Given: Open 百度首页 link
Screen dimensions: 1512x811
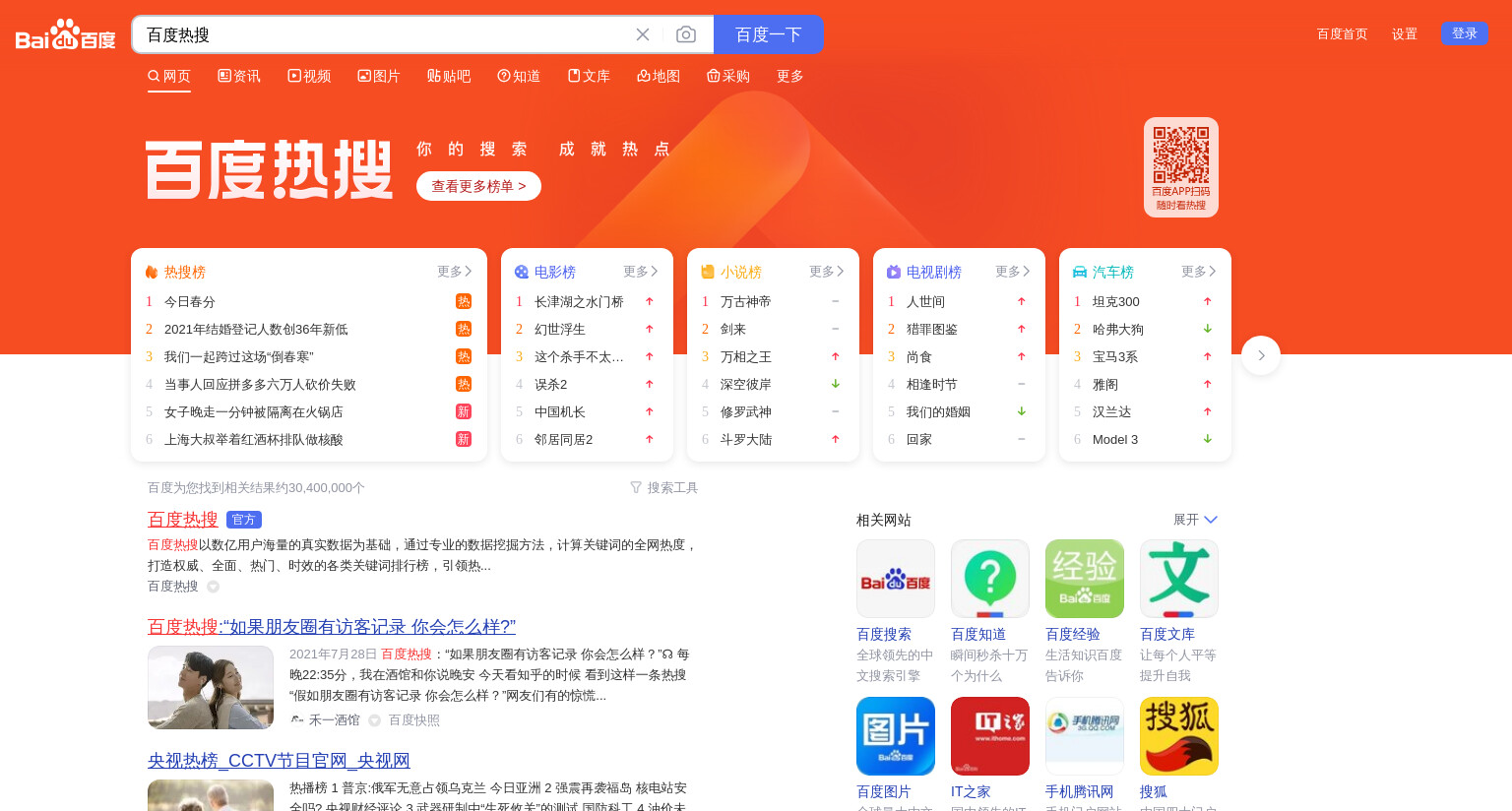Looking at the screenshot, I should 1342,33.
